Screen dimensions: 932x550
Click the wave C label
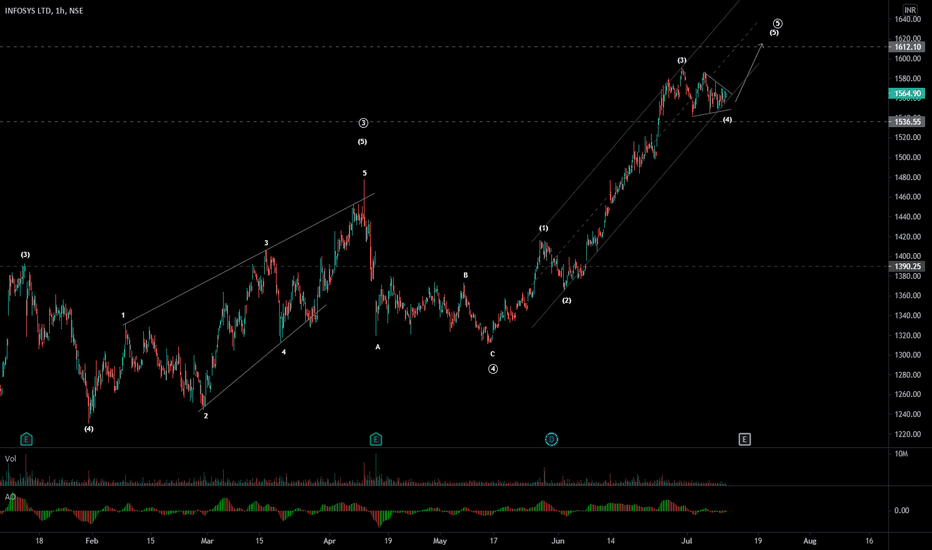point(492,354)
